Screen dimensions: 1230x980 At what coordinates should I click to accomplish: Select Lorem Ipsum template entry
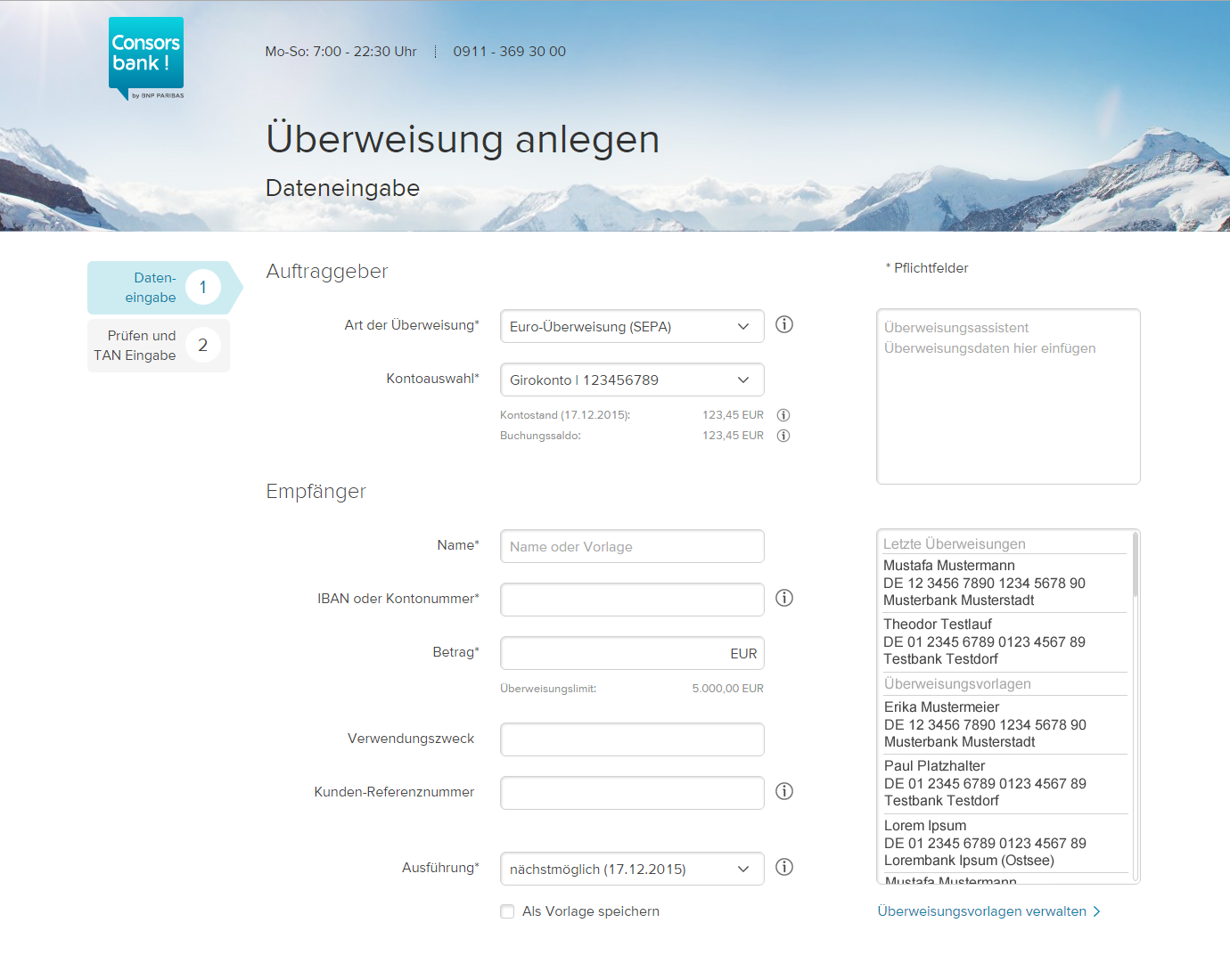[1004, 843]
